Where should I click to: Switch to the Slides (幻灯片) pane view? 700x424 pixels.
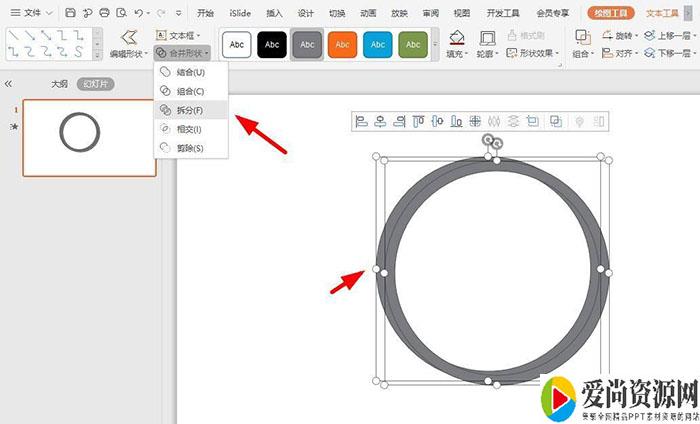tap(96, 85)
